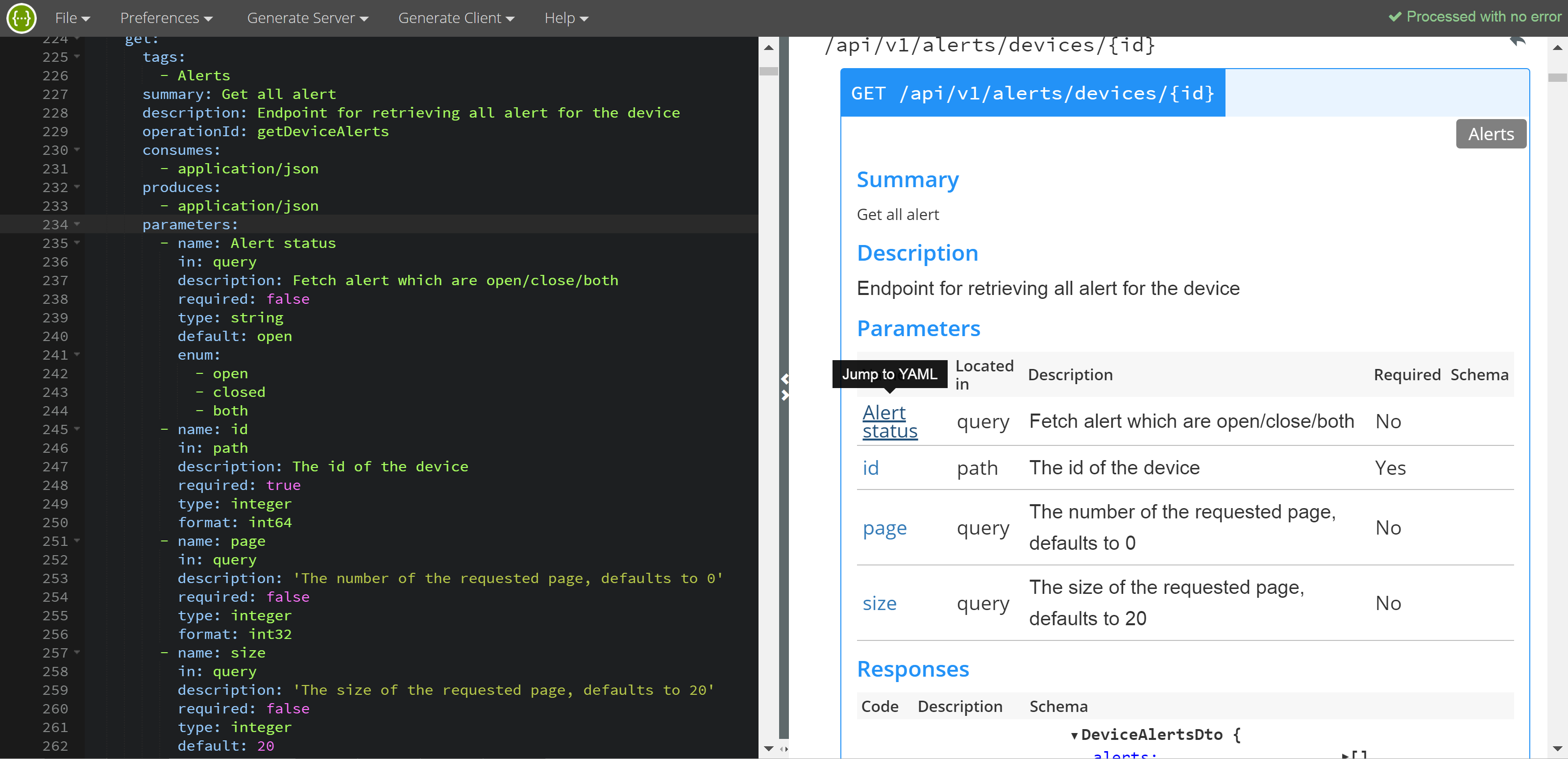Click the /api/v1/alerts/devices/{id} path title
The height and width of the screenshot is (759, 1568).
[989, 45]
